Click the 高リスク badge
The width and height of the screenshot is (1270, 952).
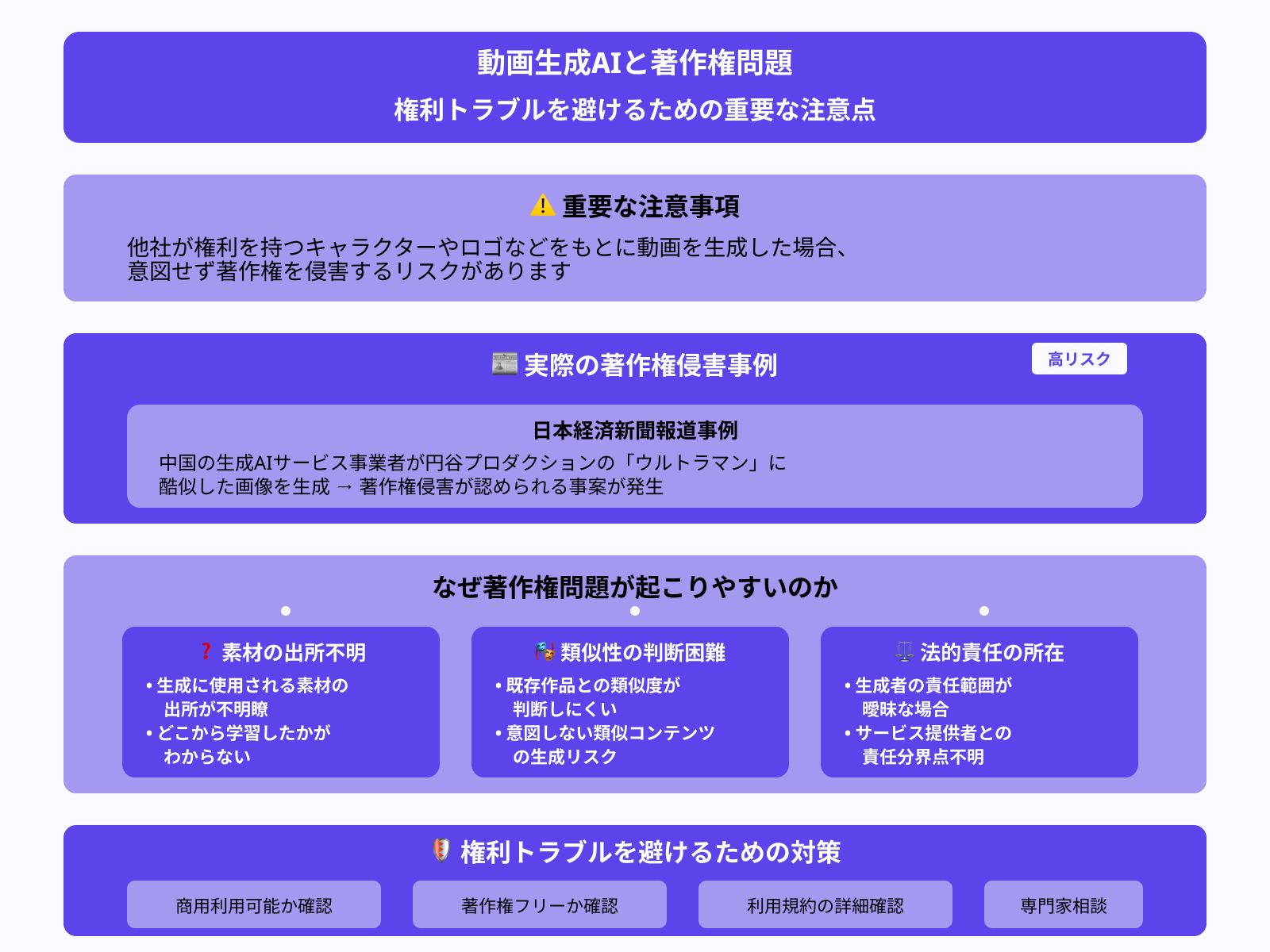[x=1079, y=359]
